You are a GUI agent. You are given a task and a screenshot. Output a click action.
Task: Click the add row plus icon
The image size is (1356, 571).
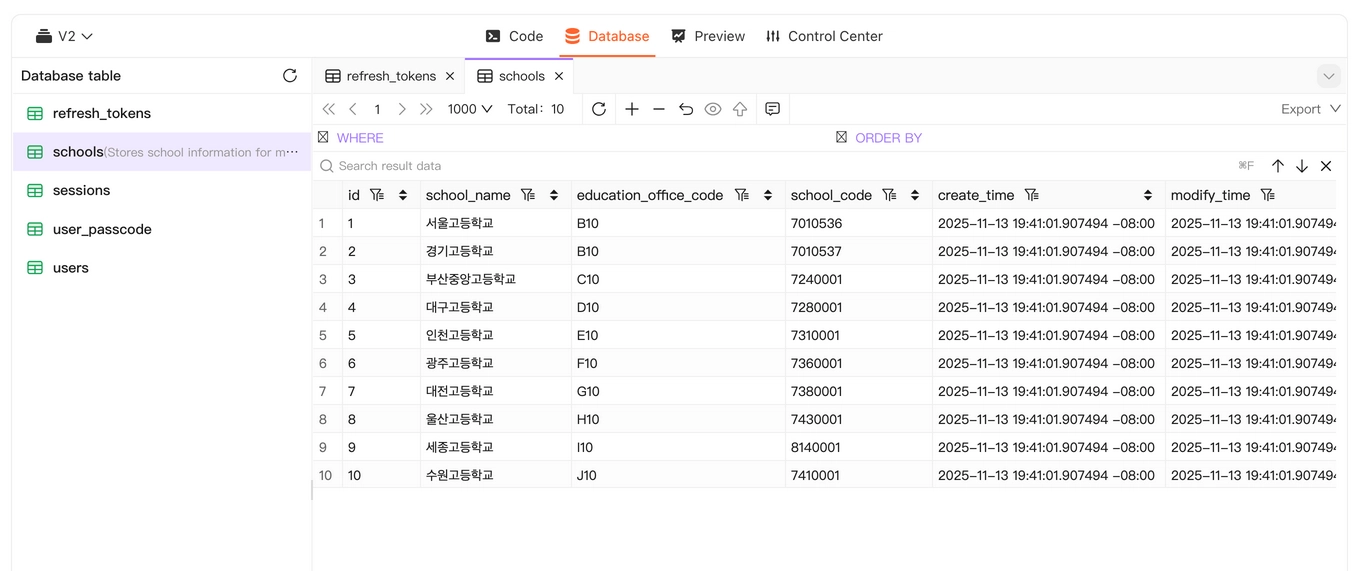632,109
